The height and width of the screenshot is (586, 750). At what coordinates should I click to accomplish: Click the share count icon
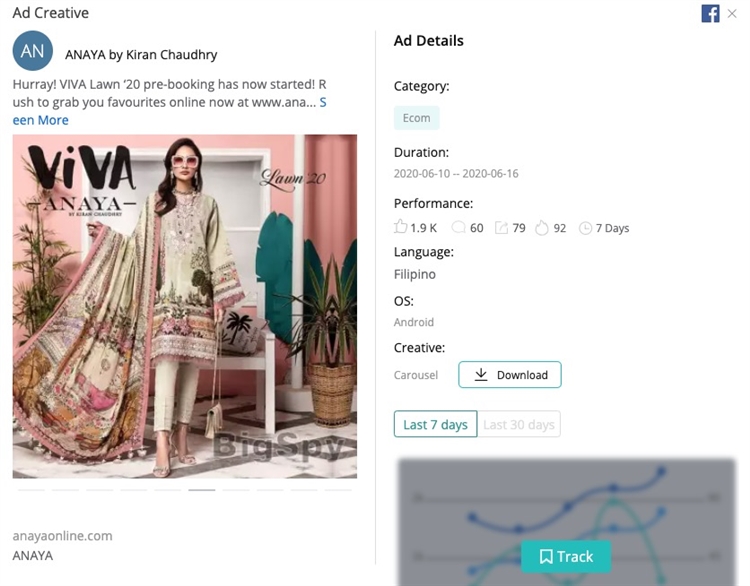(x=501, y=228)
